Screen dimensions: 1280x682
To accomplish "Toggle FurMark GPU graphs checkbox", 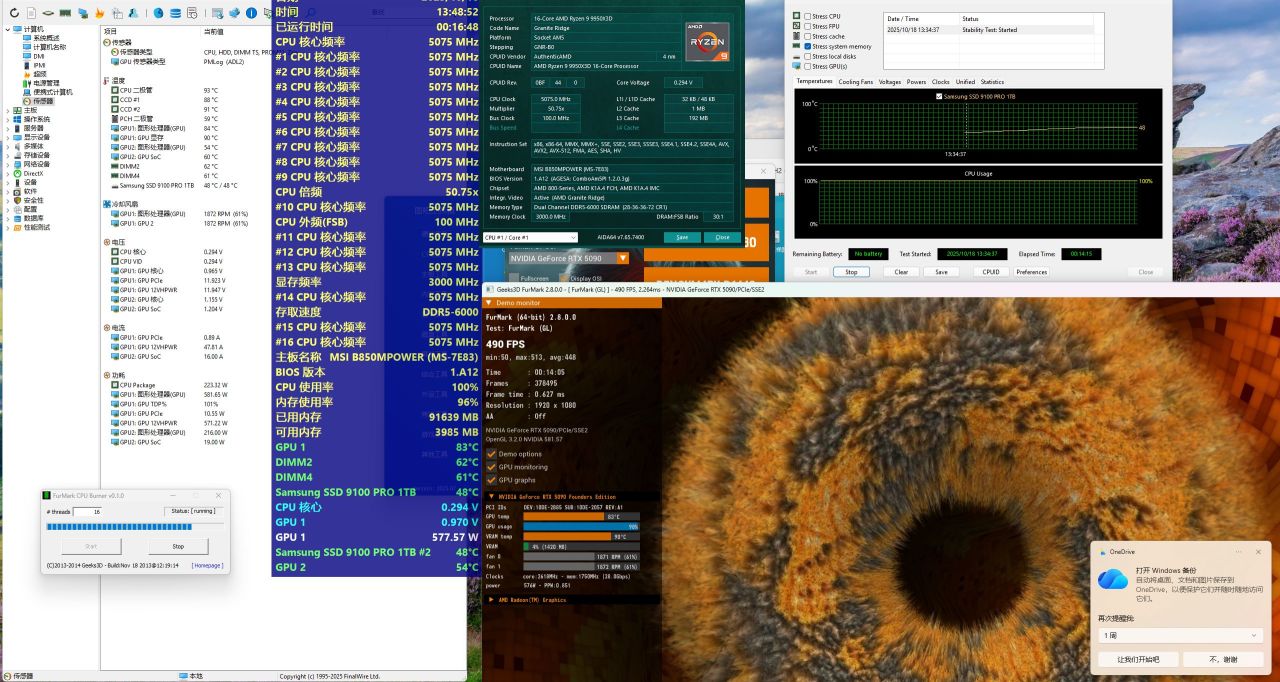I will coord(491,480).
